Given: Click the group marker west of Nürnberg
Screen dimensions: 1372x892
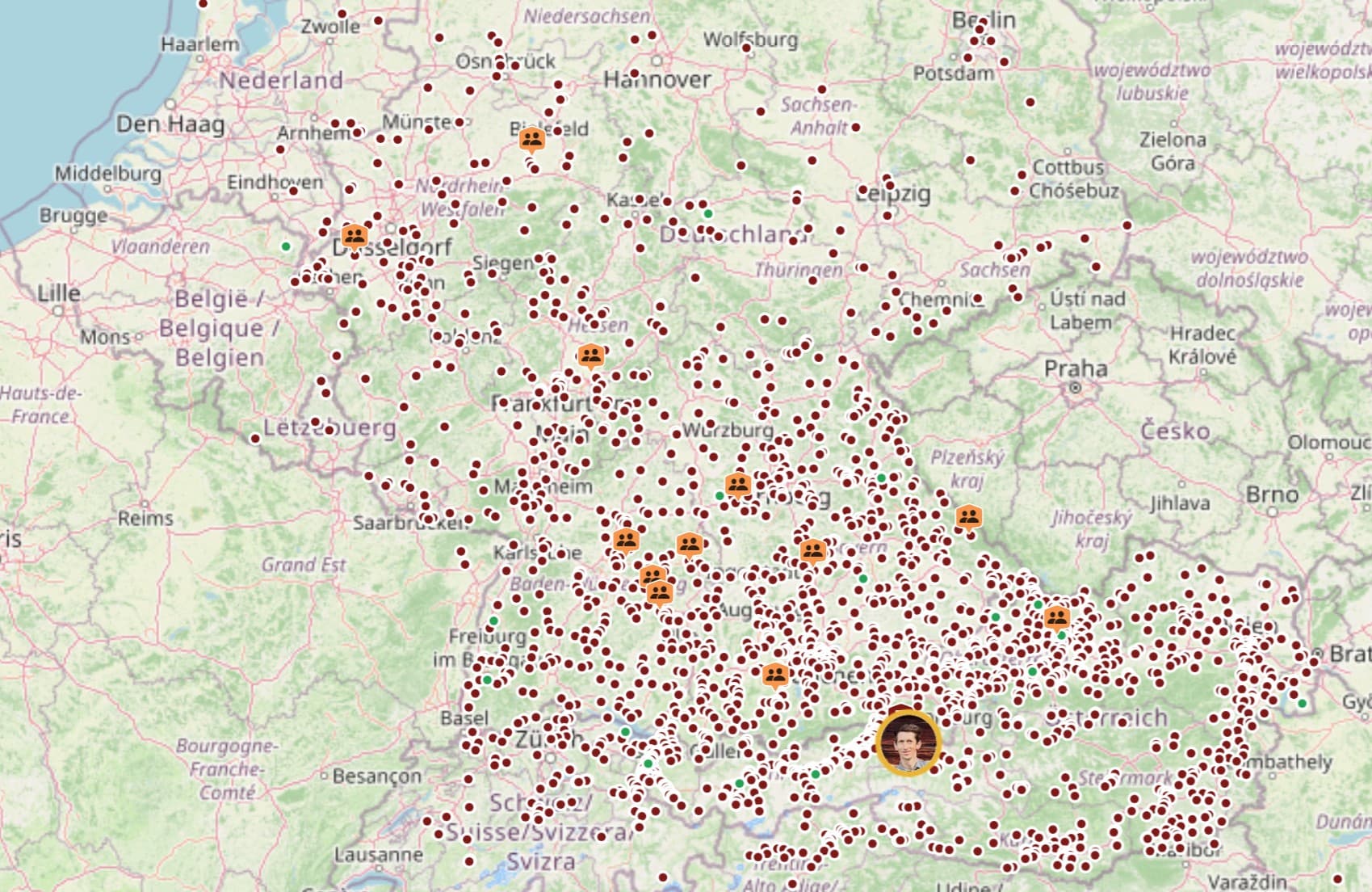Looking at the screenshot, I should tap(738, 484).
